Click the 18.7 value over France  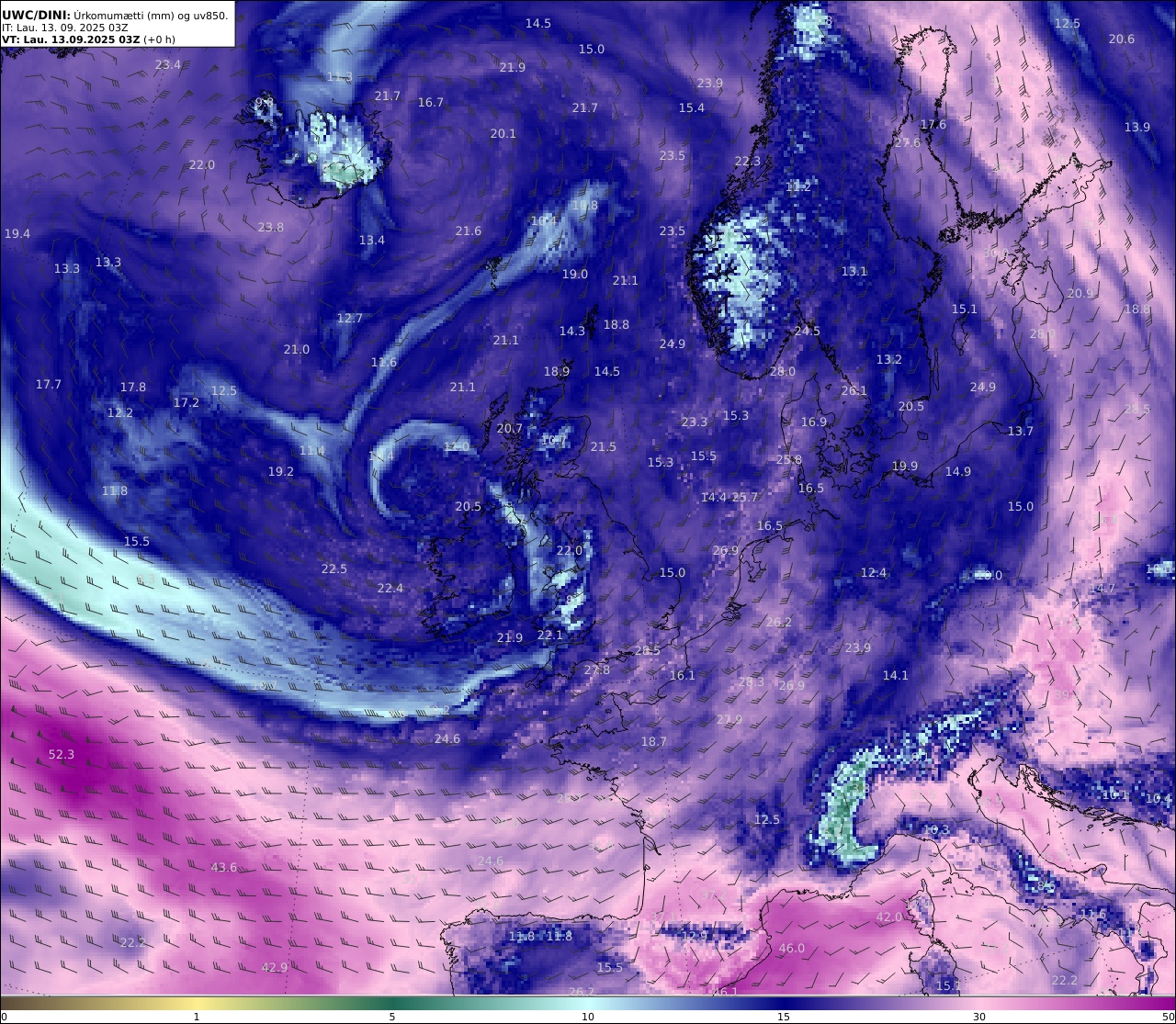click(x=654, y=741)
